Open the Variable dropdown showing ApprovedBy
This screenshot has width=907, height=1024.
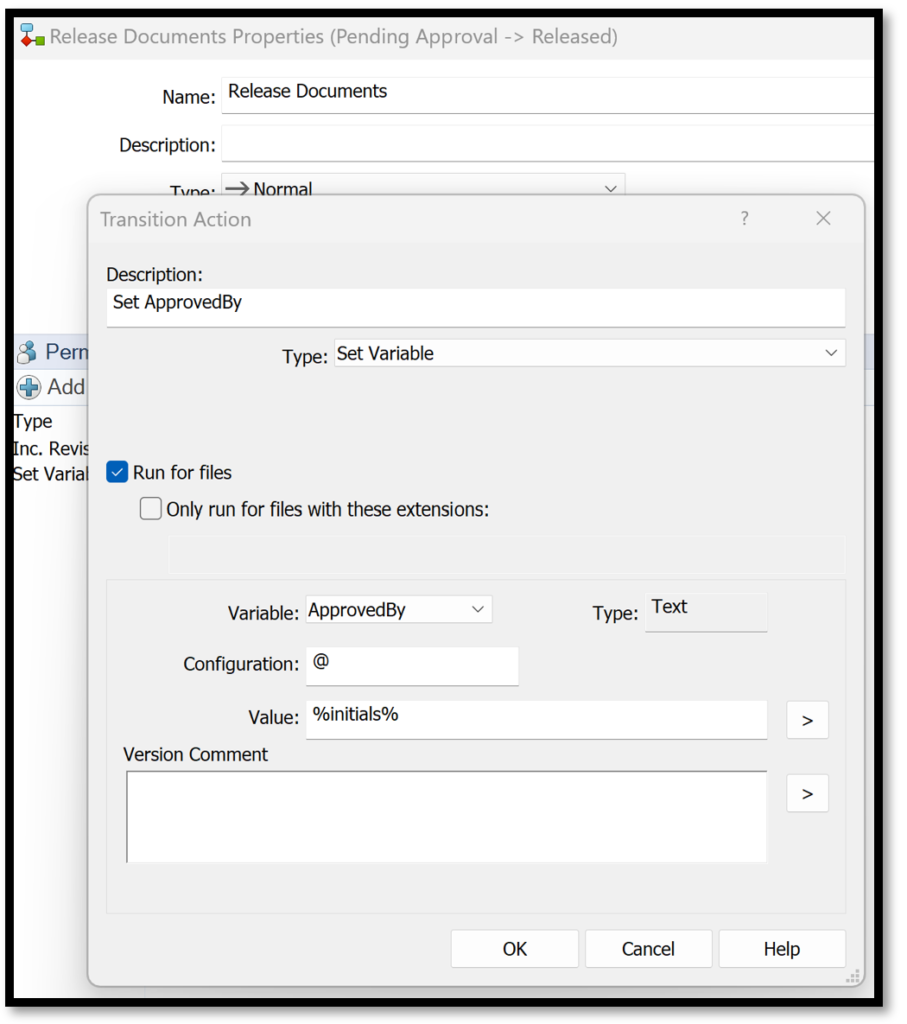[x=478, y=609]
